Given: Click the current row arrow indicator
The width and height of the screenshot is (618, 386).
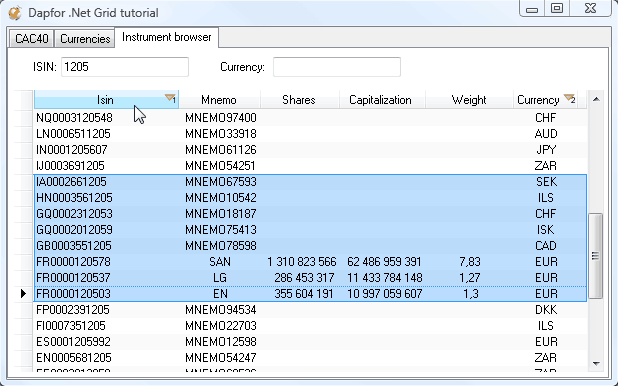Looking at the screenshot, I should tap(23, 293).
